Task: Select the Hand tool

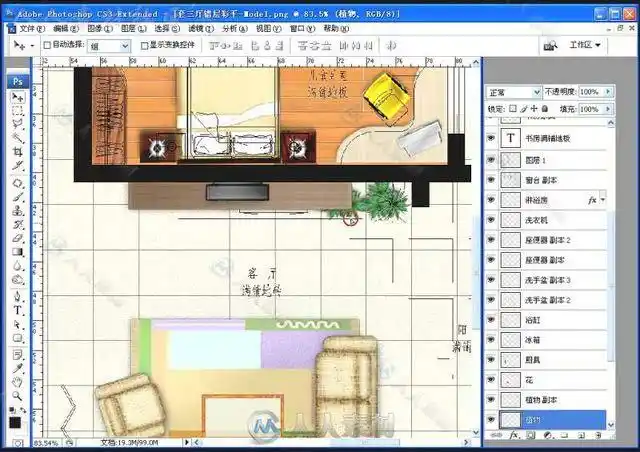Action: point(17,382)
